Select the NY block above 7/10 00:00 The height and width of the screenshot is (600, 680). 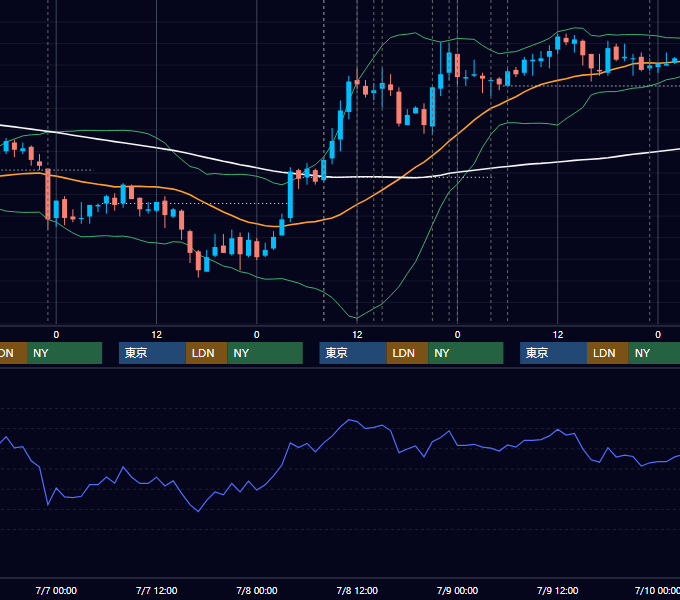coord(654,353)
